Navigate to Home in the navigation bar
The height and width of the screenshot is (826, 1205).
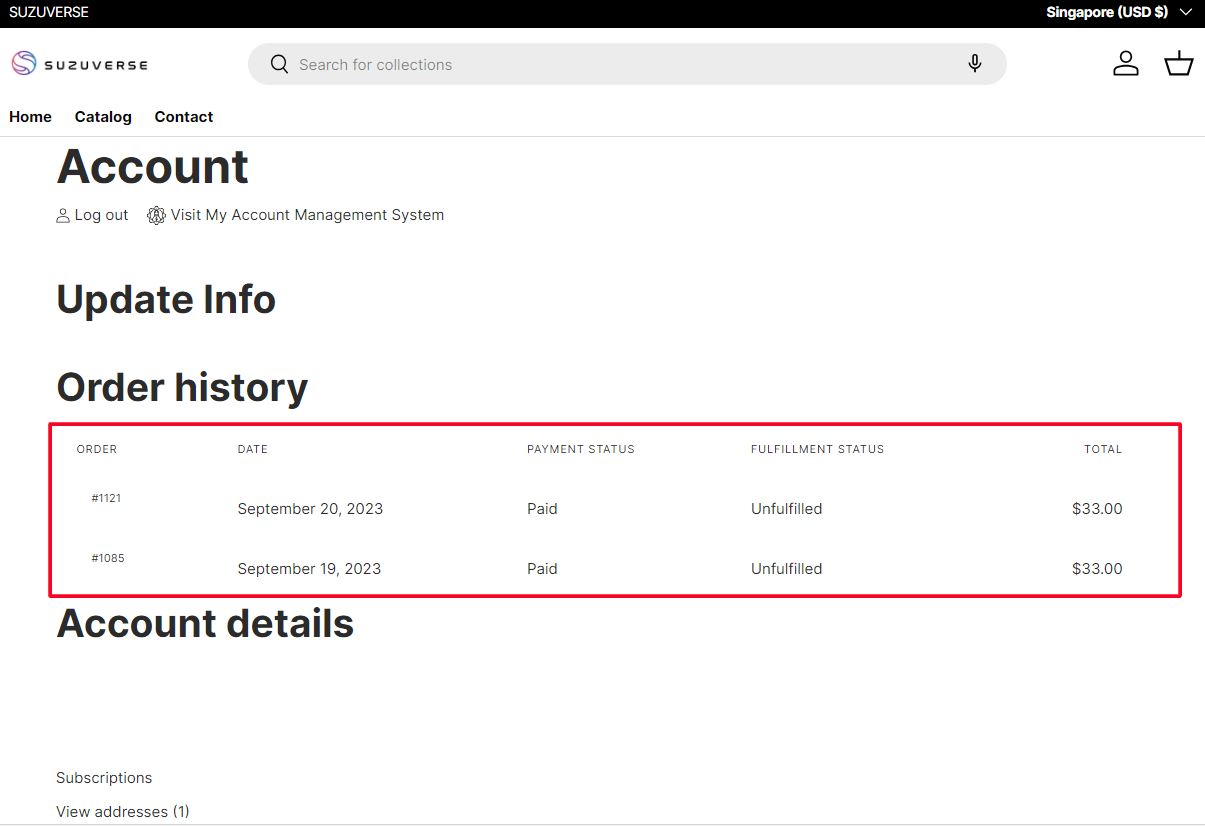pos(30,117)
